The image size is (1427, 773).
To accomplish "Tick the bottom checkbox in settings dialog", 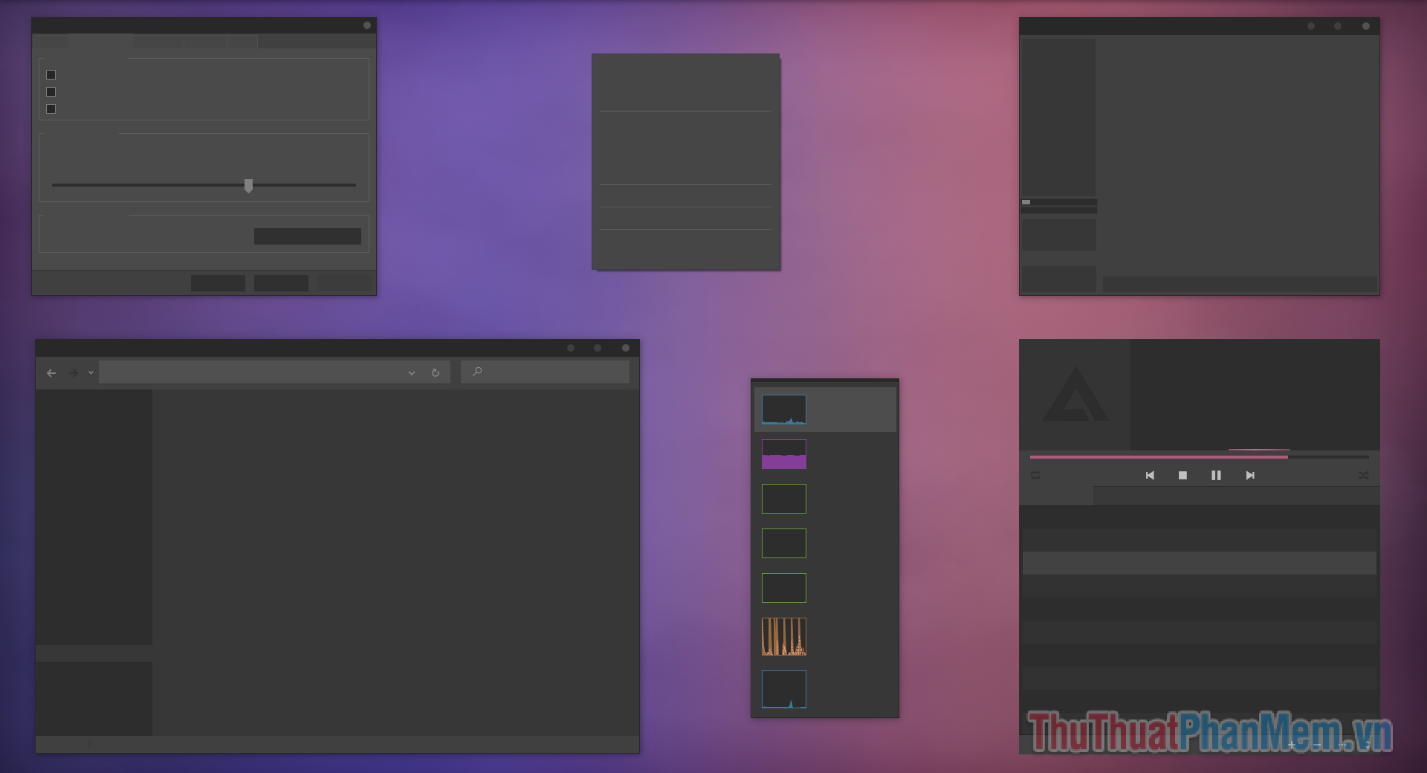I will tap(51, 109).
